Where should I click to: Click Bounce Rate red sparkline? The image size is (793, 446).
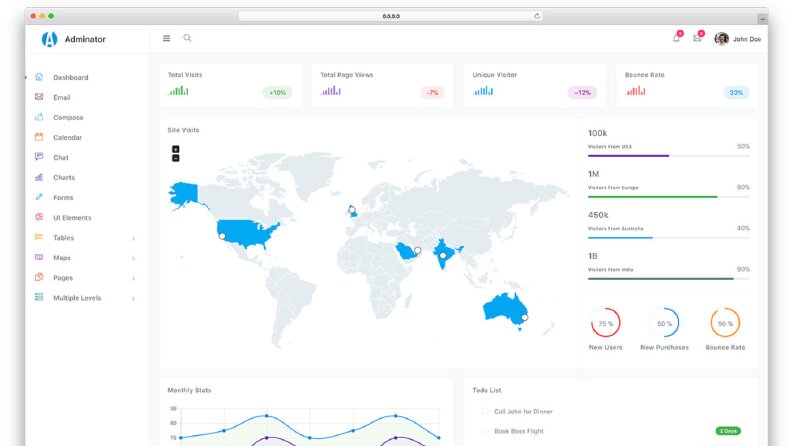click(x=635, y=91)
